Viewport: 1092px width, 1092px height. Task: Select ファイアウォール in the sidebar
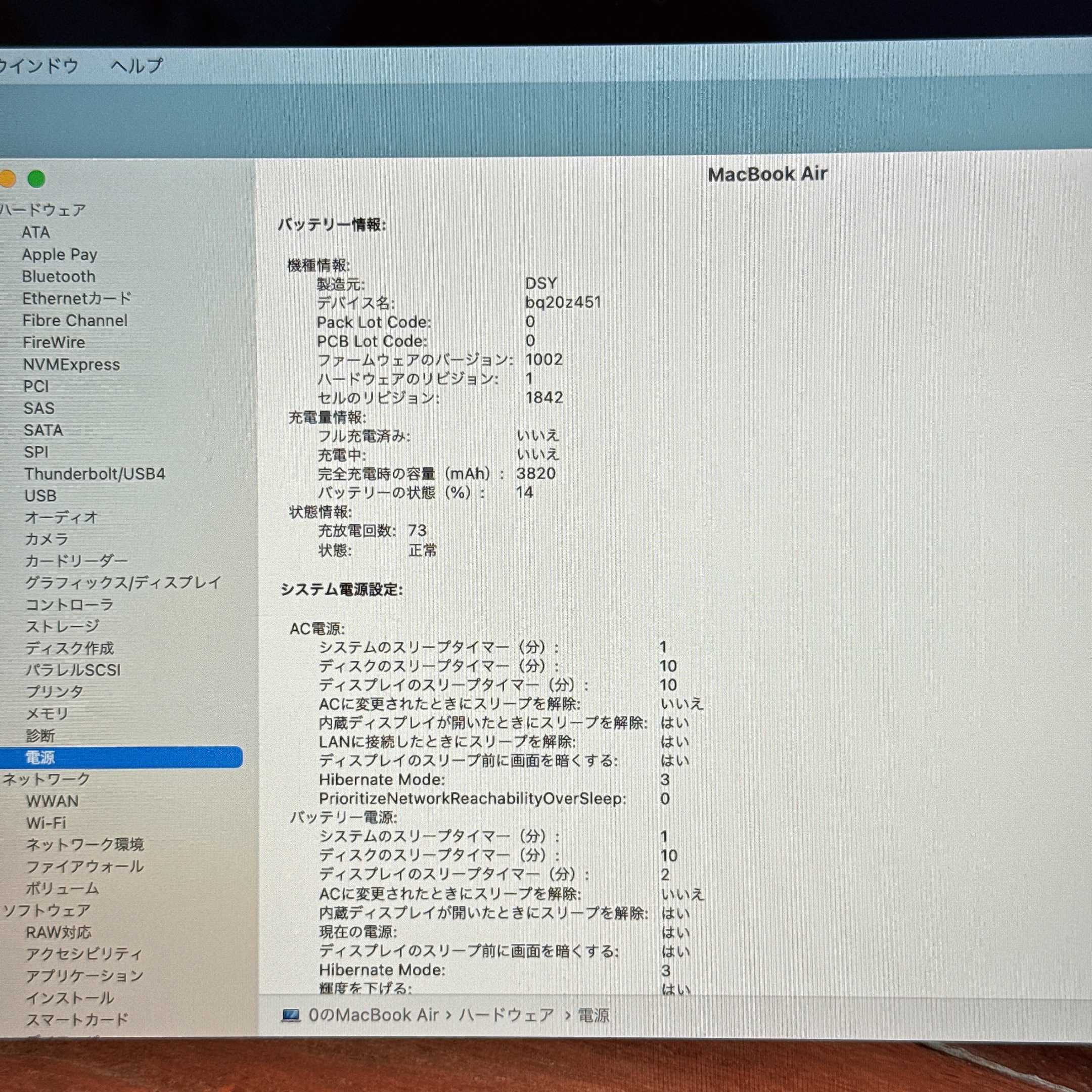(x=85, y=867)
